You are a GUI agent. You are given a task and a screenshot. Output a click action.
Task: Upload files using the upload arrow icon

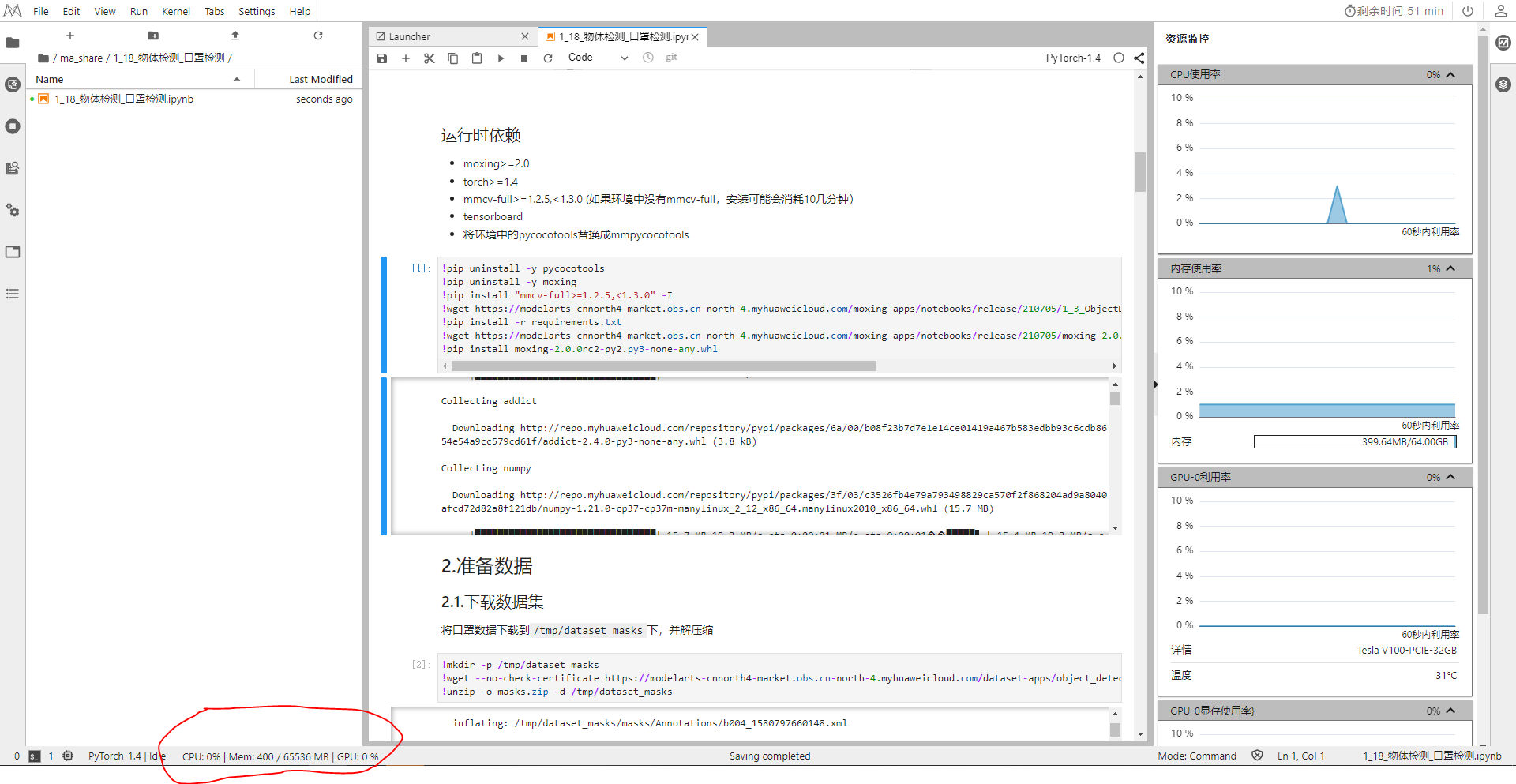(235, 36)
